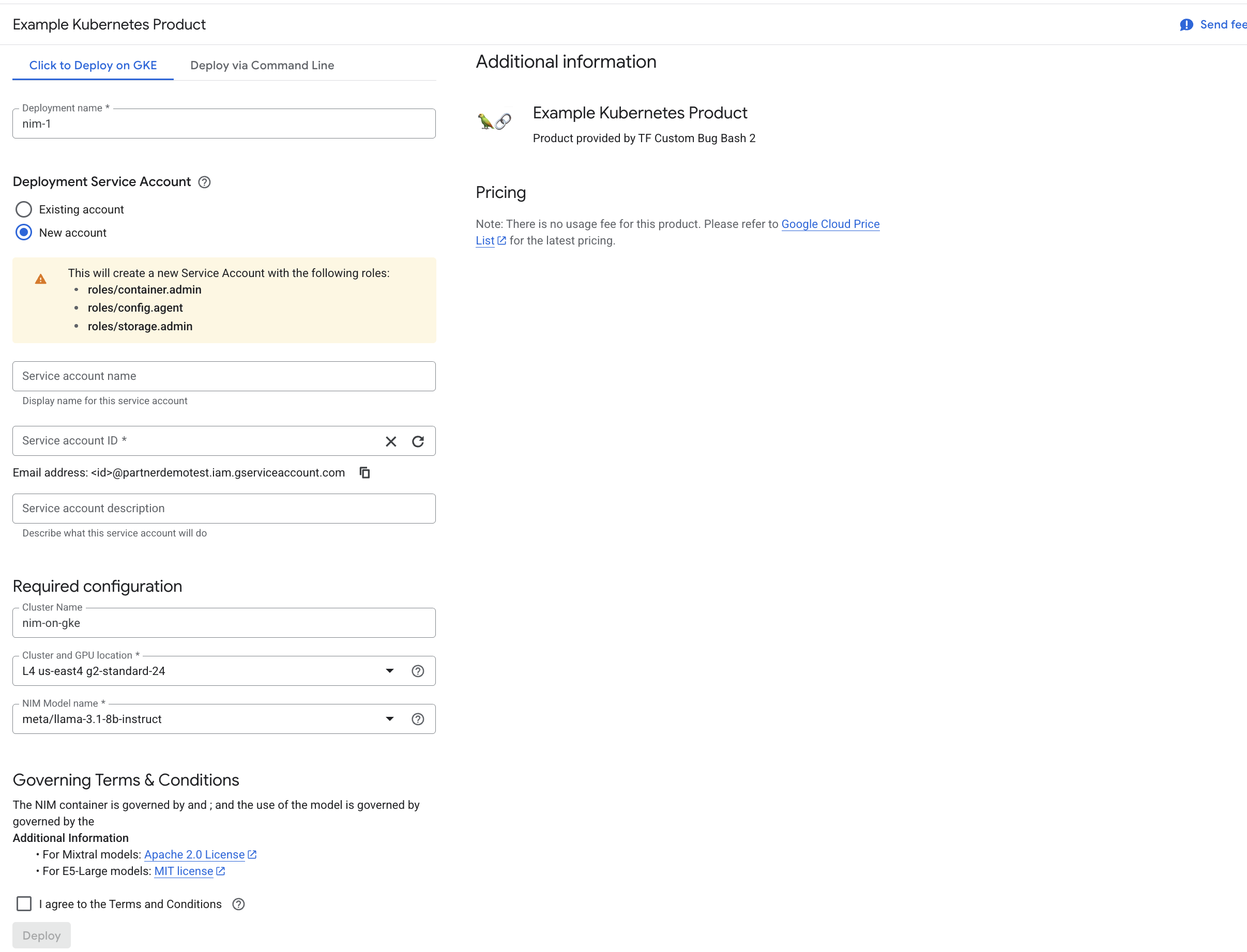Copy the service account email address

tap(365, 472)
